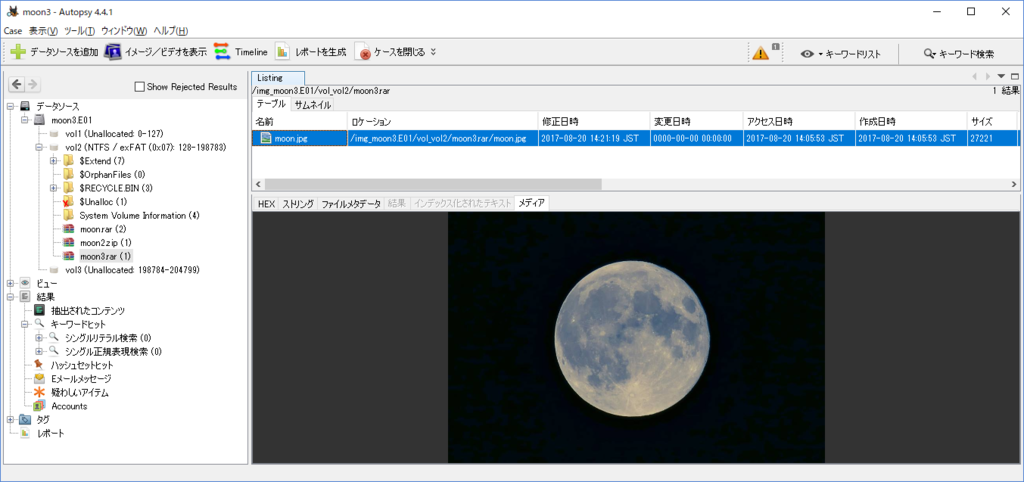Sort by the アクセス日時 column header
1024x482 pixels.
[799, 121]
